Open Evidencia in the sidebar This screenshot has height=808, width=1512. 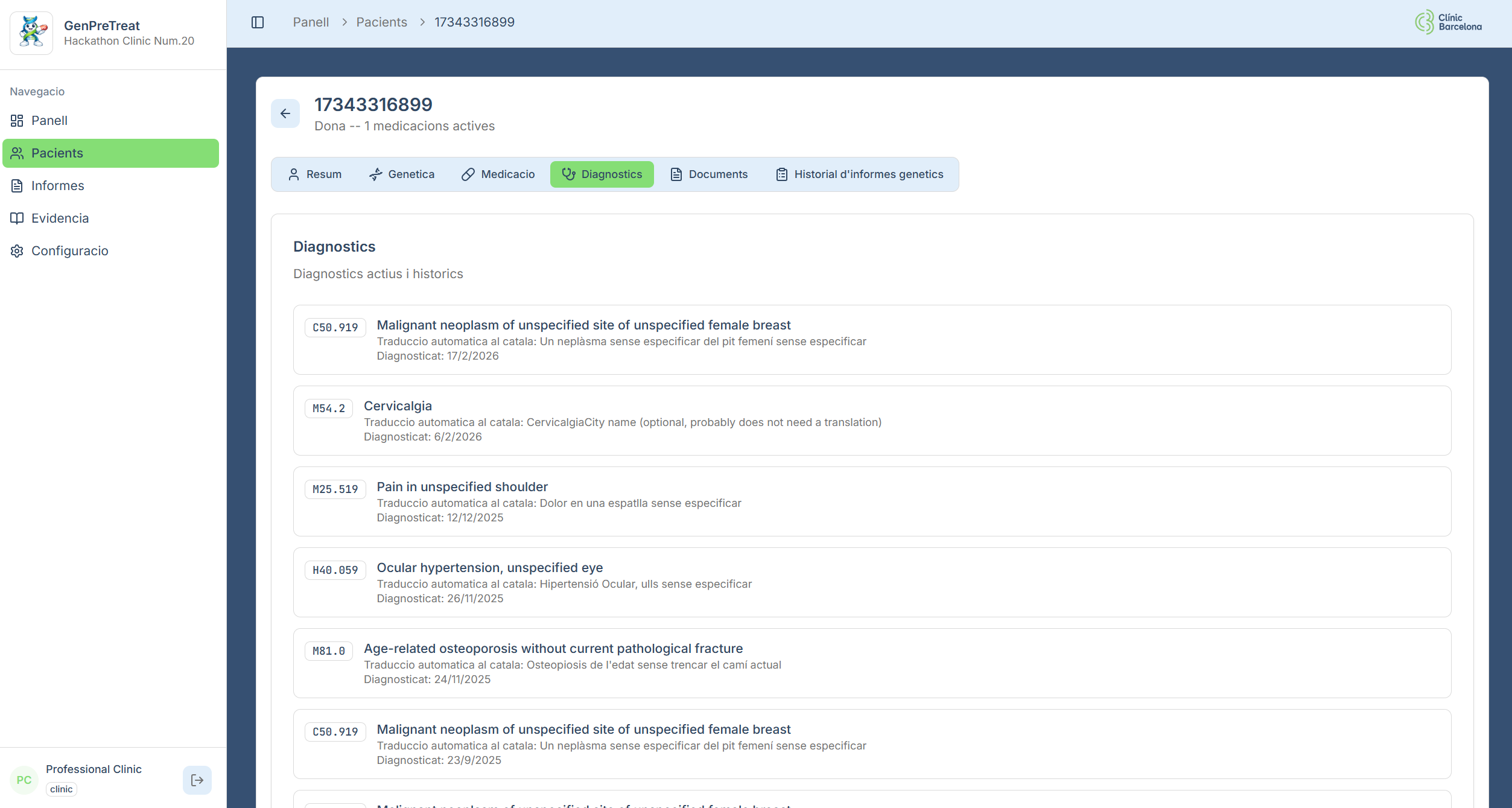[60, 218]
